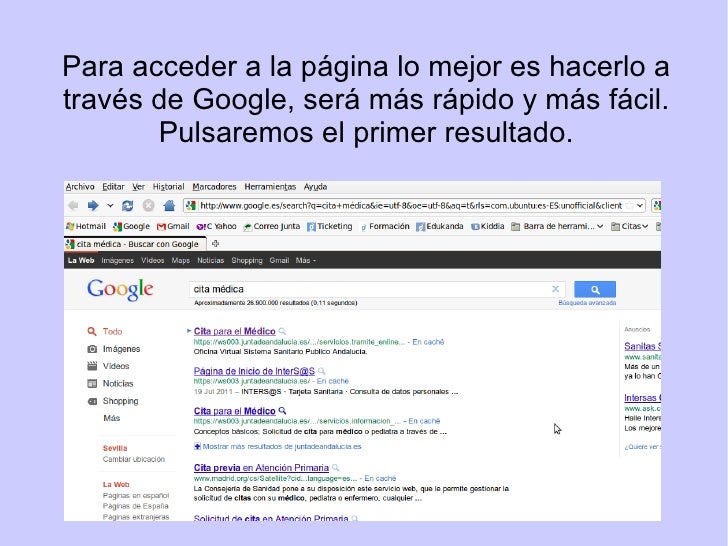Open 'Solicitud de cita en Atención Primaria' result
This screenshot has height=546, width=728.
[x=271, y=518]
